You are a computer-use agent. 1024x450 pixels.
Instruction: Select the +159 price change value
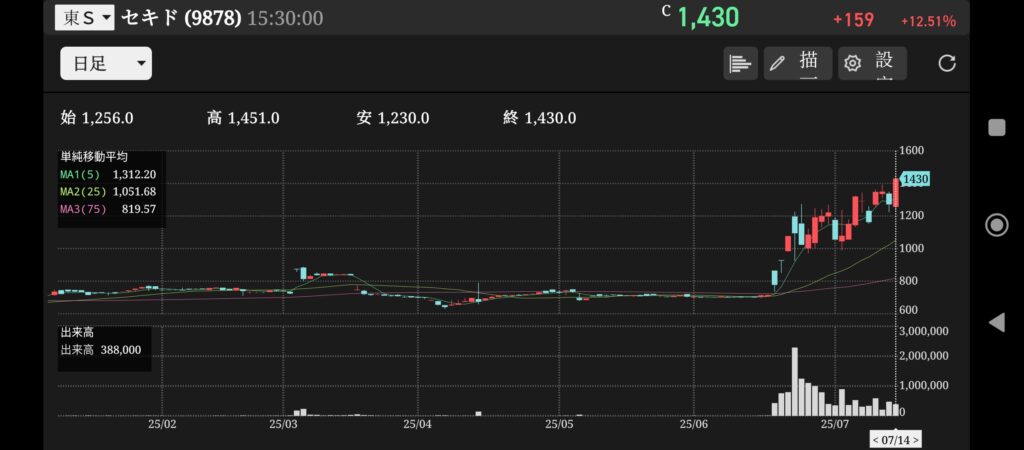pos(854,20)
